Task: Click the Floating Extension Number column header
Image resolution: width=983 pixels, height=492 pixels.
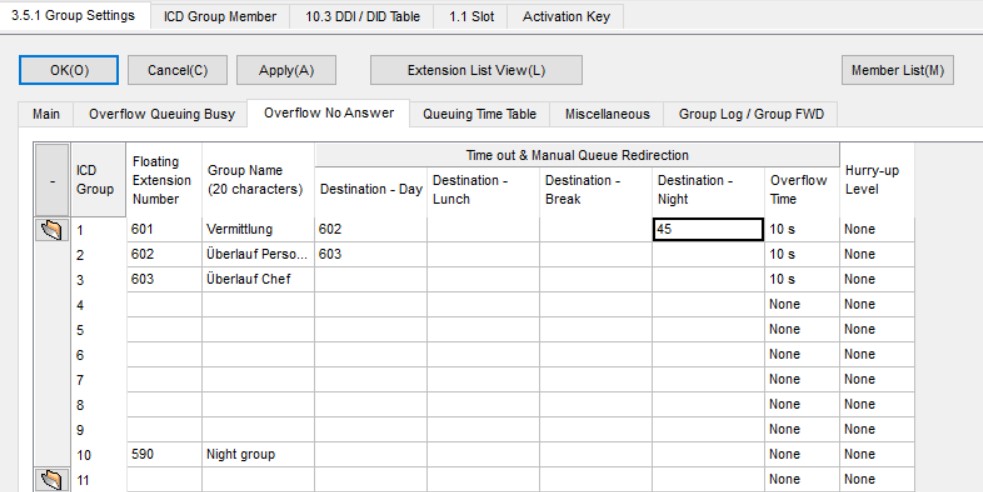Action: [x=164, y=181]
